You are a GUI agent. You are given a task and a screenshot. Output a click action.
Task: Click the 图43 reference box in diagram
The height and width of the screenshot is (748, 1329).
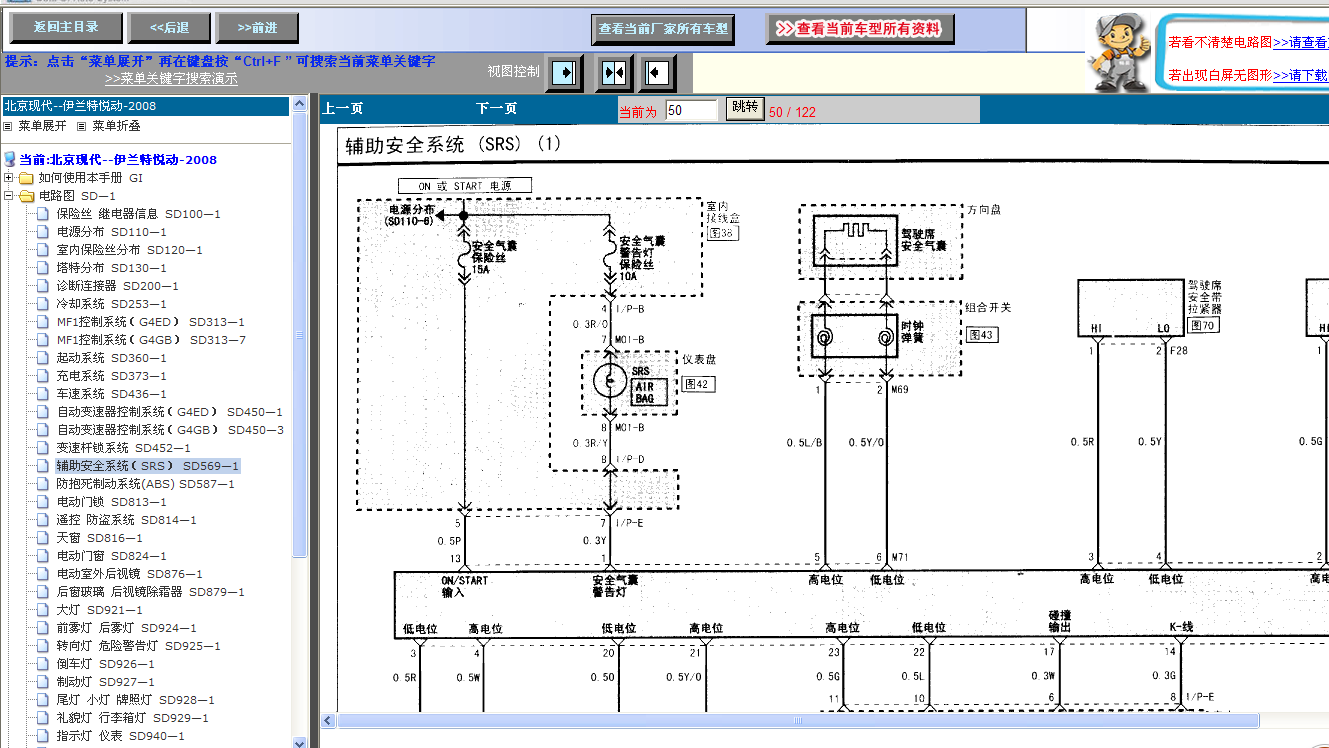coord(981,335)
